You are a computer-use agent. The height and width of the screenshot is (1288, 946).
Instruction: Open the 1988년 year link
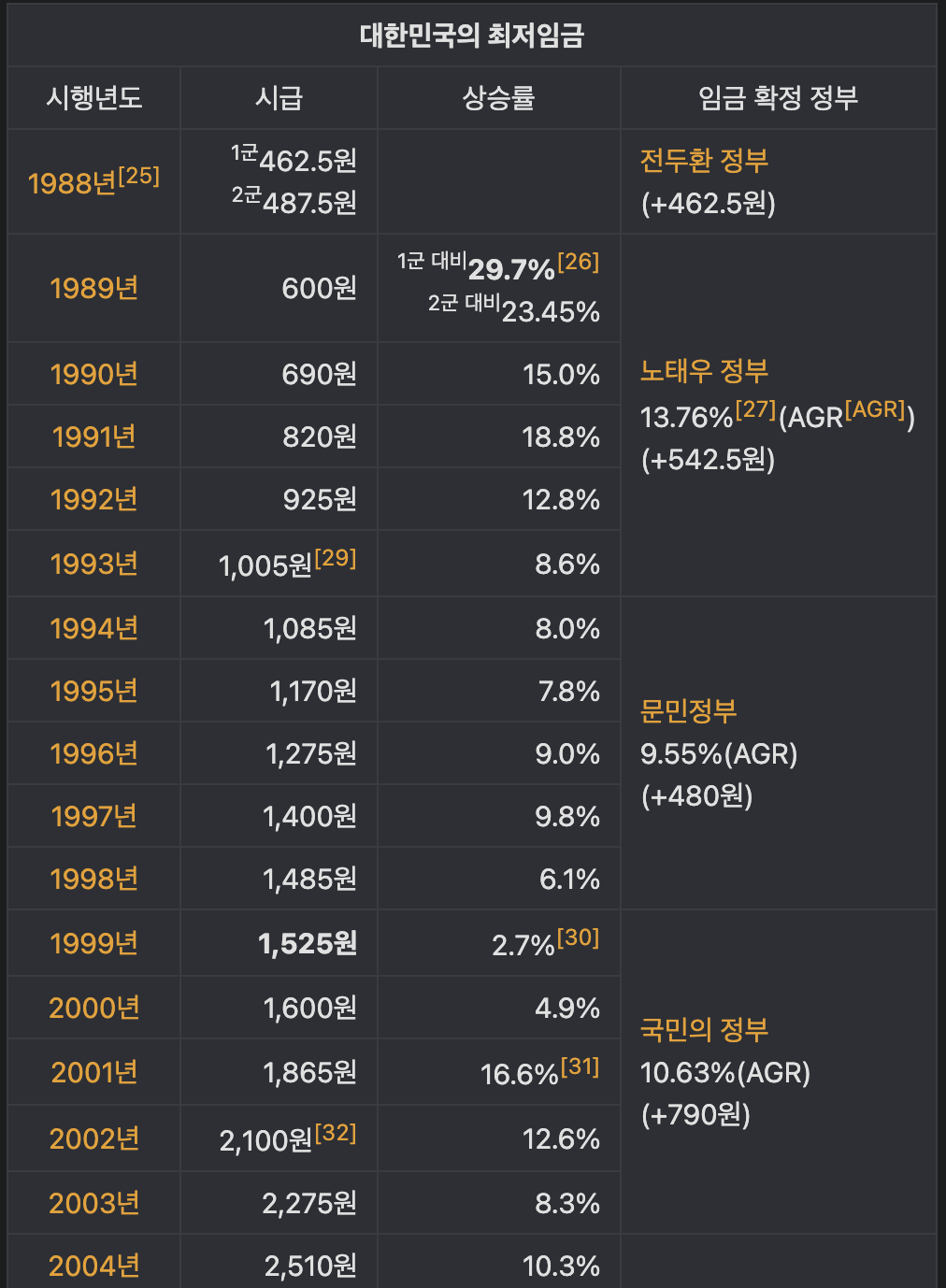click(x=72, y=183)
